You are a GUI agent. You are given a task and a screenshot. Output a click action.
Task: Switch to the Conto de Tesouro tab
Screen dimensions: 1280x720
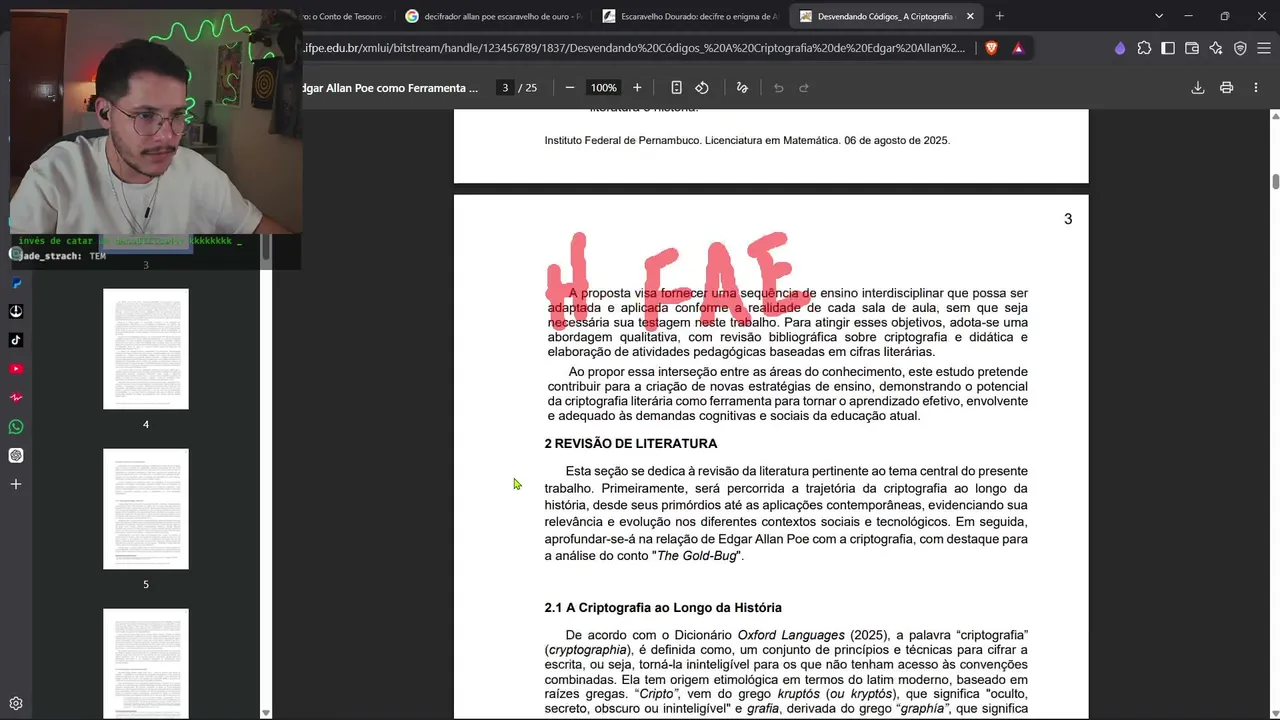pos(345,16)
